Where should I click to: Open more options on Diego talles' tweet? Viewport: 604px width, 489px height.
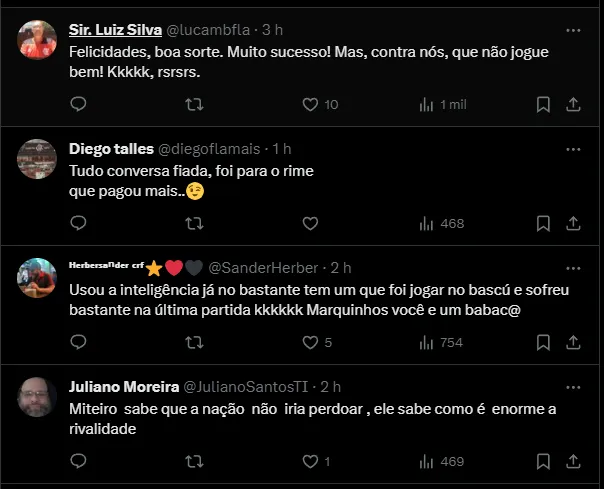pos(573,149)
